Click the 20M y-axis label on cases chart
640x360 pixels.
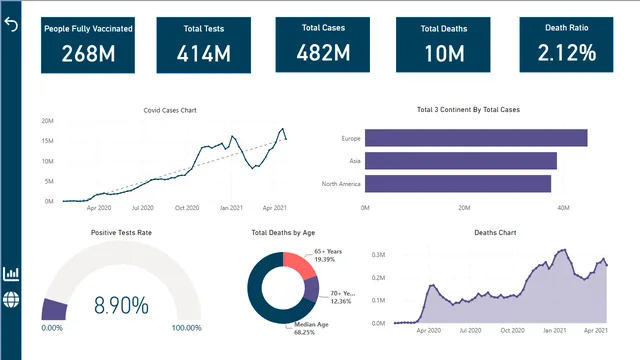click(47, 121)
